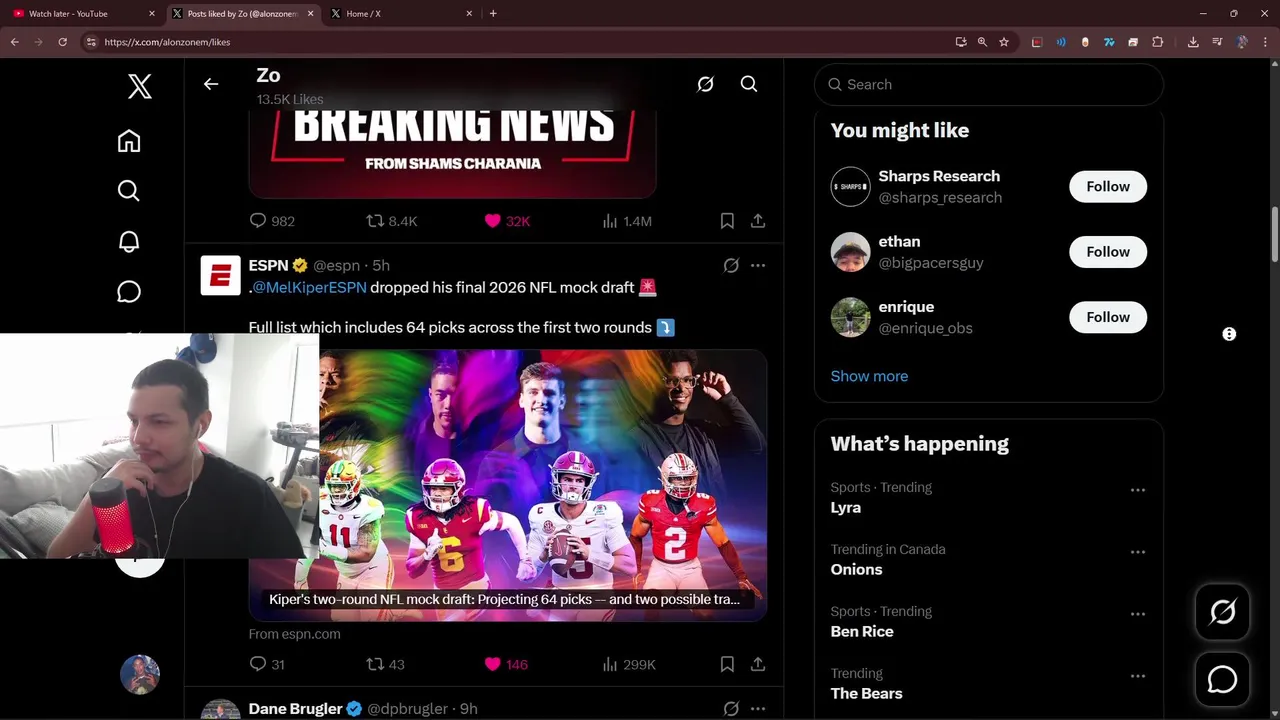The width and height of the screenshot is (1280, 720).
Task: Open options for The Bears trend
Action: click(x=1137, y=676)
